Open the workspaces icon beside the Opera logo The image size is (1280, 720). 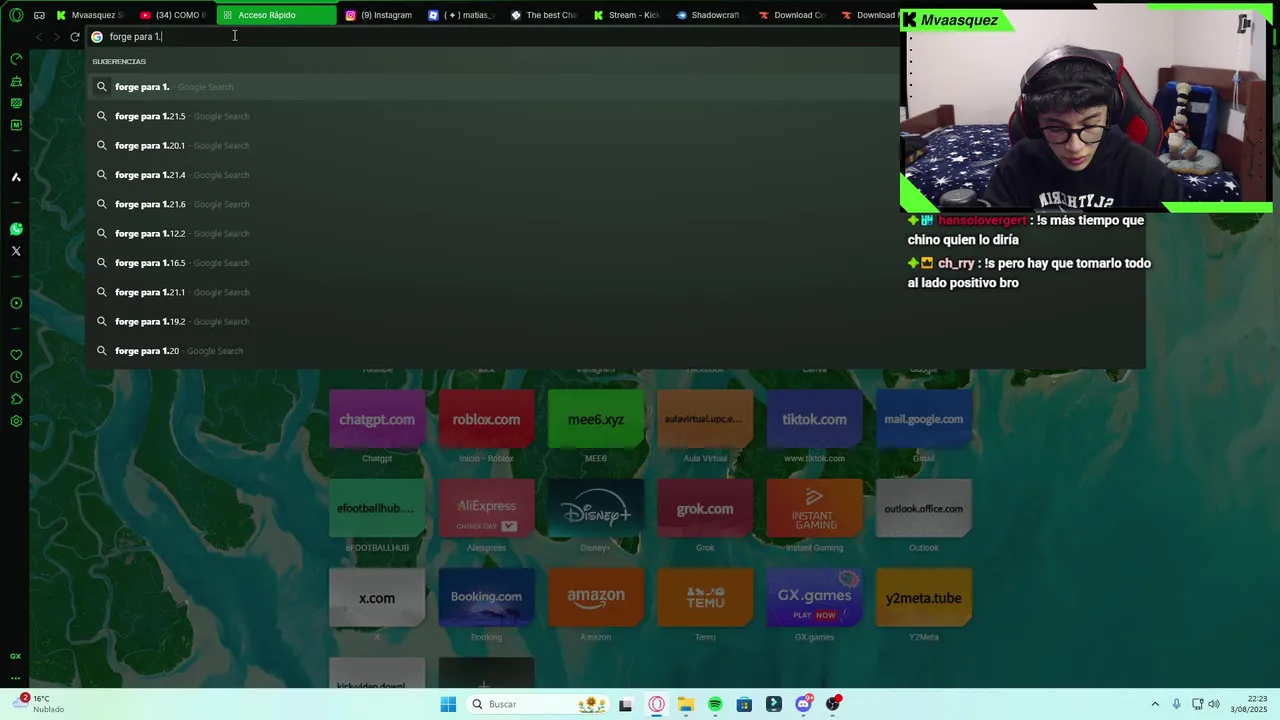(x=39, y=15)
